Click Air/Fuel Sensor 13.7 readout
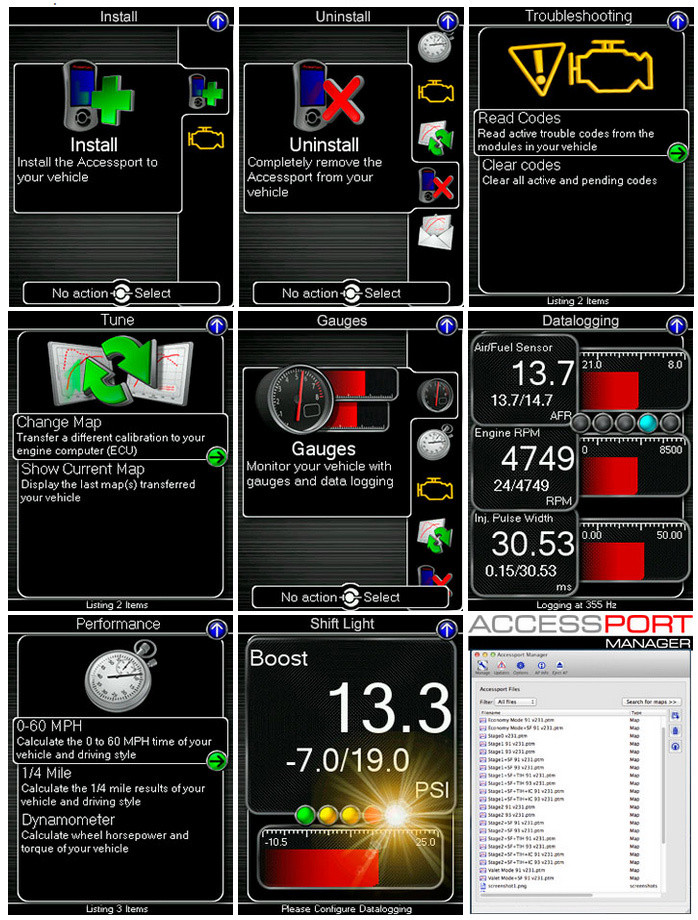Screen dimensions: 698x920 [x=524, y=380]
